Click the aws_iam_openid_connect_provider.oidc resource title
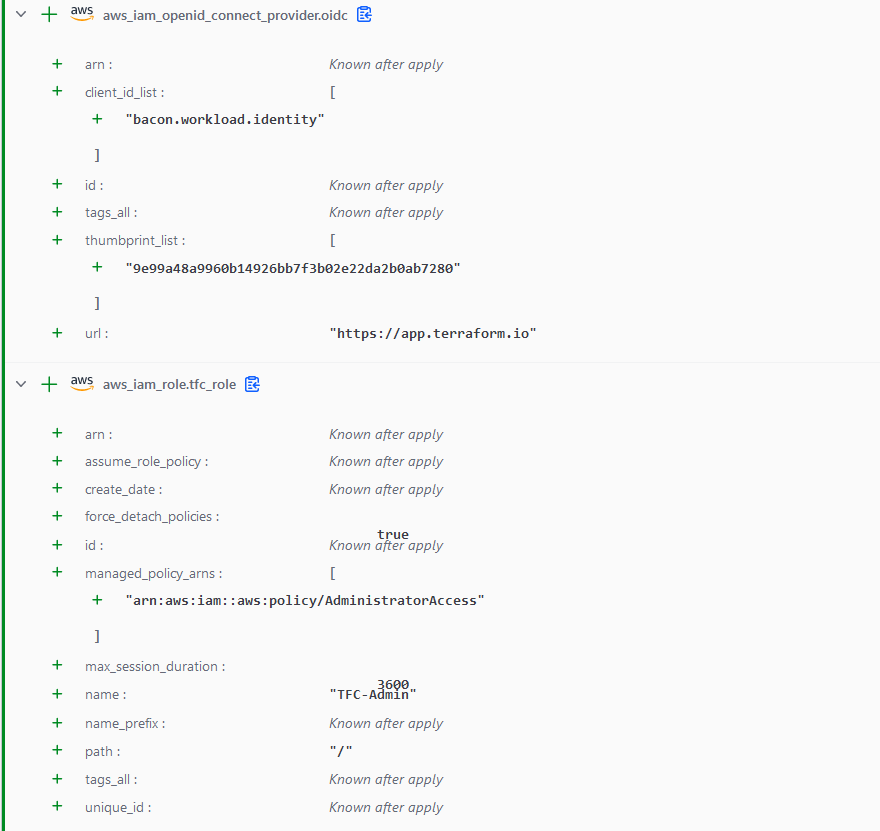Screen dimensions: 880x831 (x=224, y=15)
